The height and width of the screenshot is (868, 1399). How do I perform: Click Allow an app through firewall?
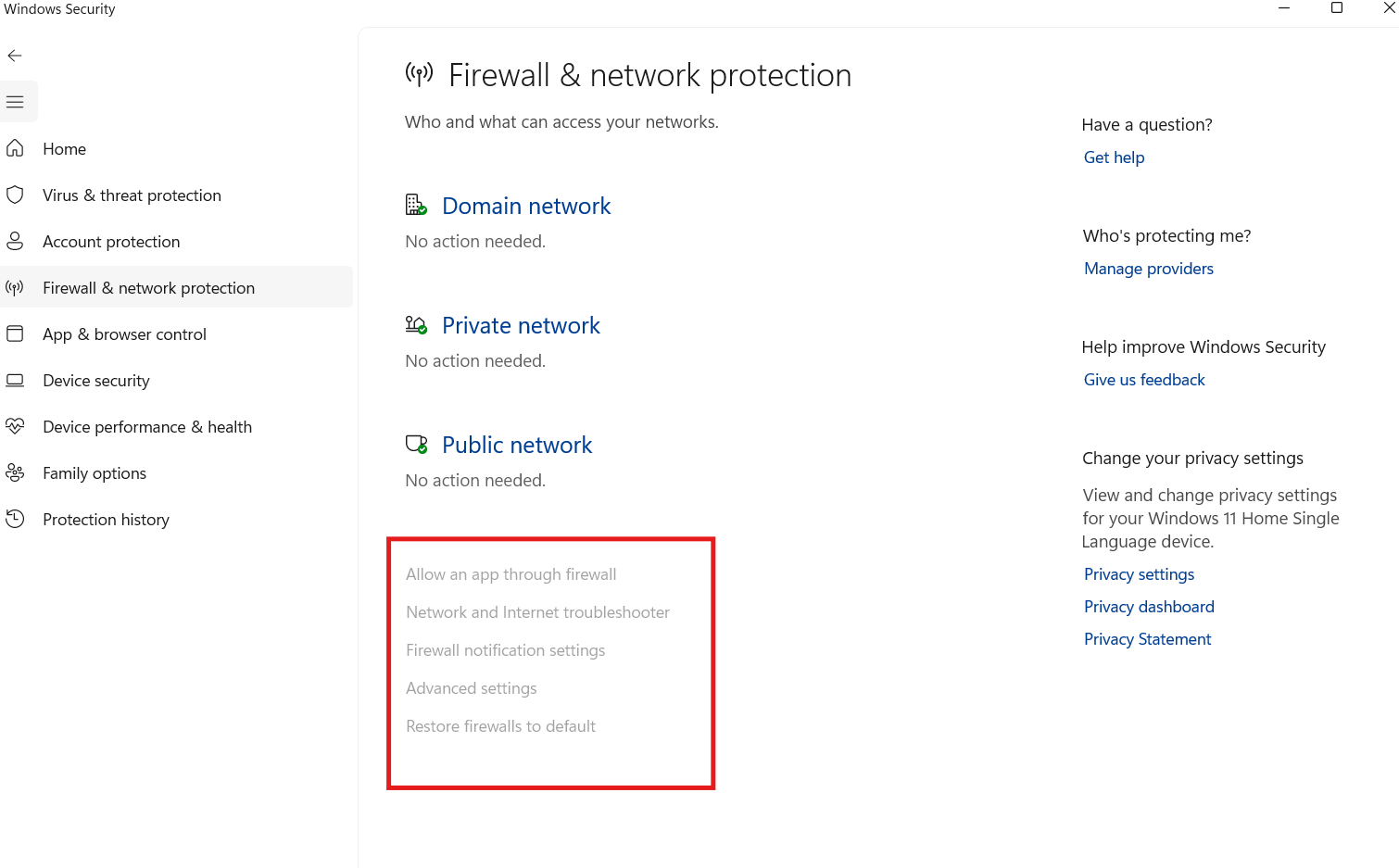(510, 574)
